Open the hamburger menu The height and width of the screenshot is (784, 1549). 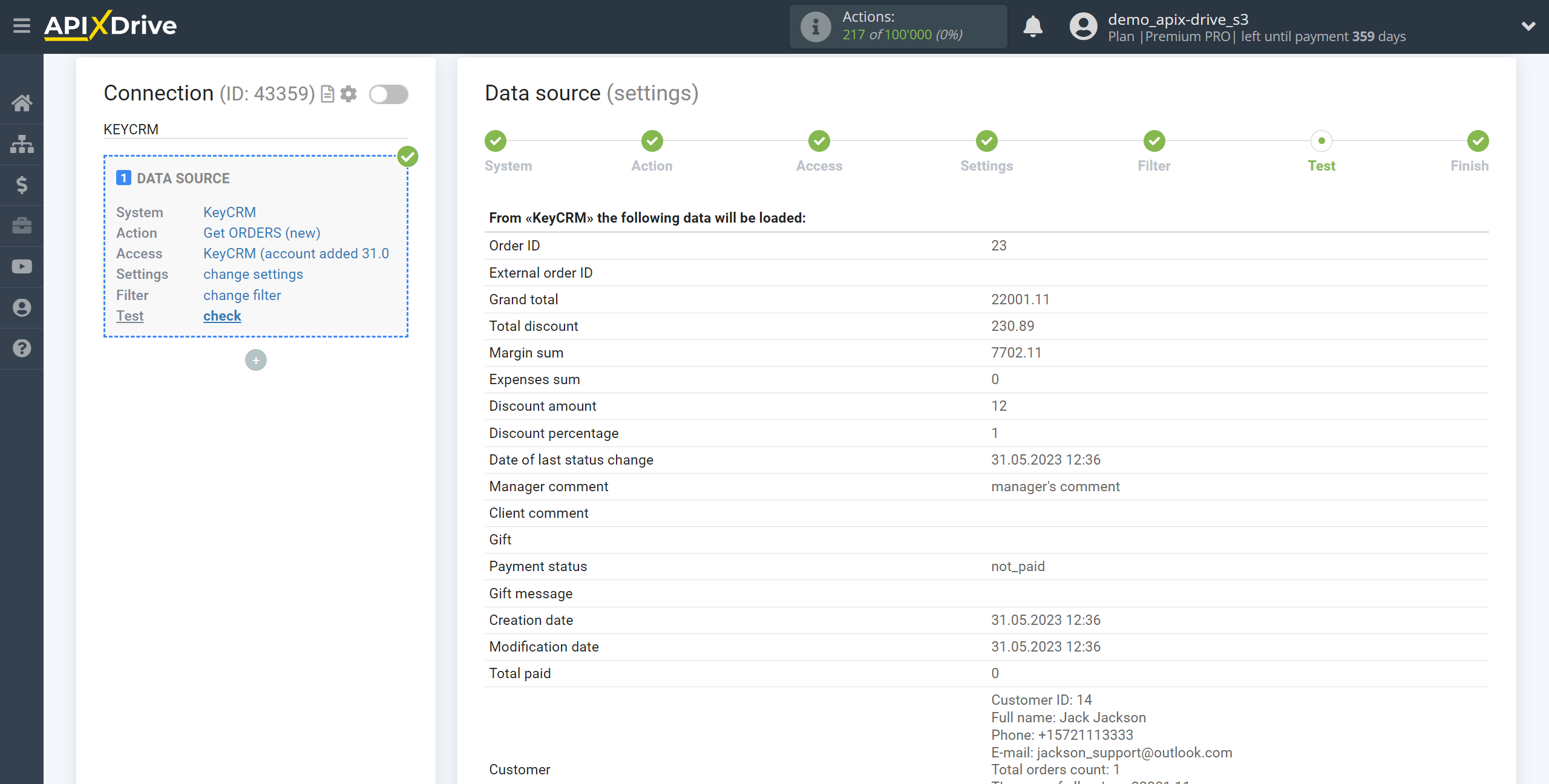click(22, 25)
